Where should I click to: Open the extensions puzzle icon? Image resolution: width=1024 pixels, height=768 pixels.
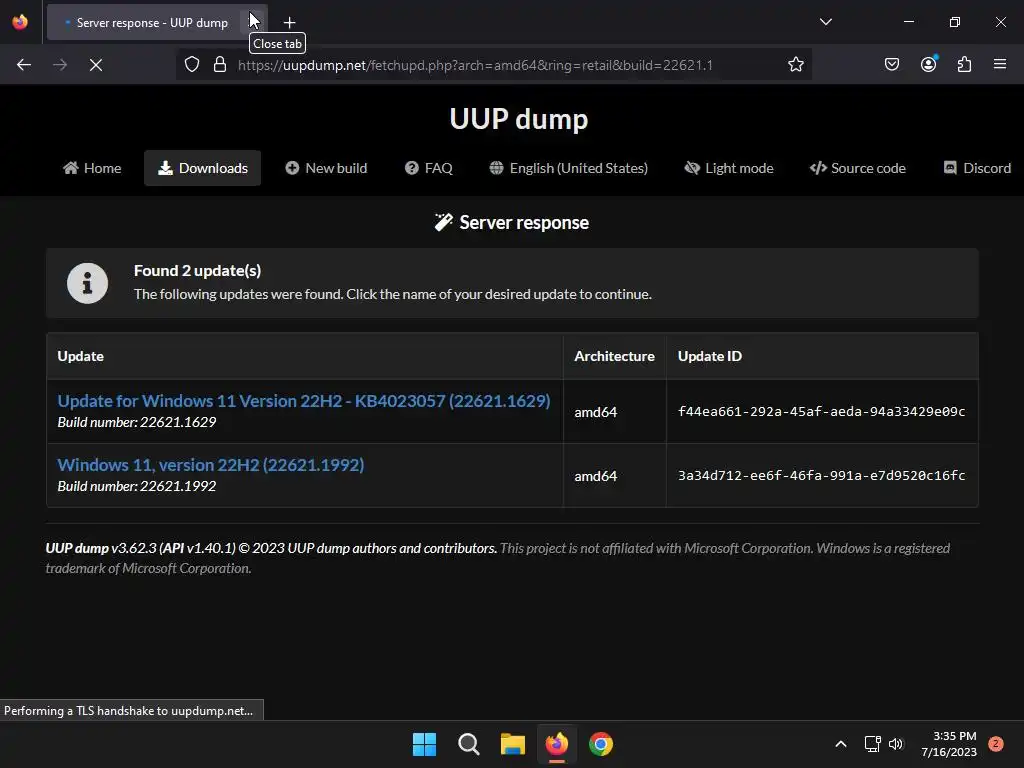pos(965,65)
